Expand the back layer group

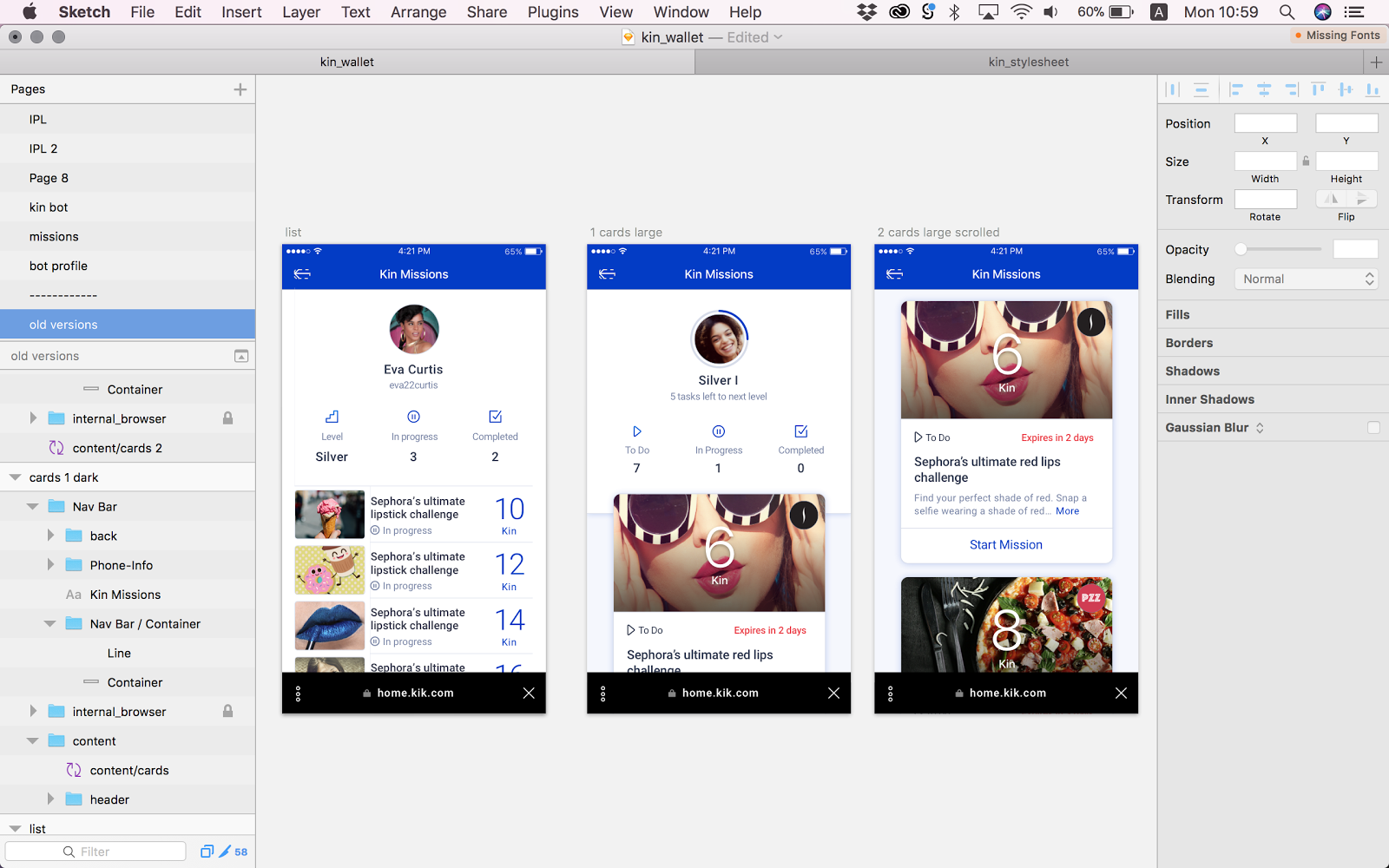[50, 536]
